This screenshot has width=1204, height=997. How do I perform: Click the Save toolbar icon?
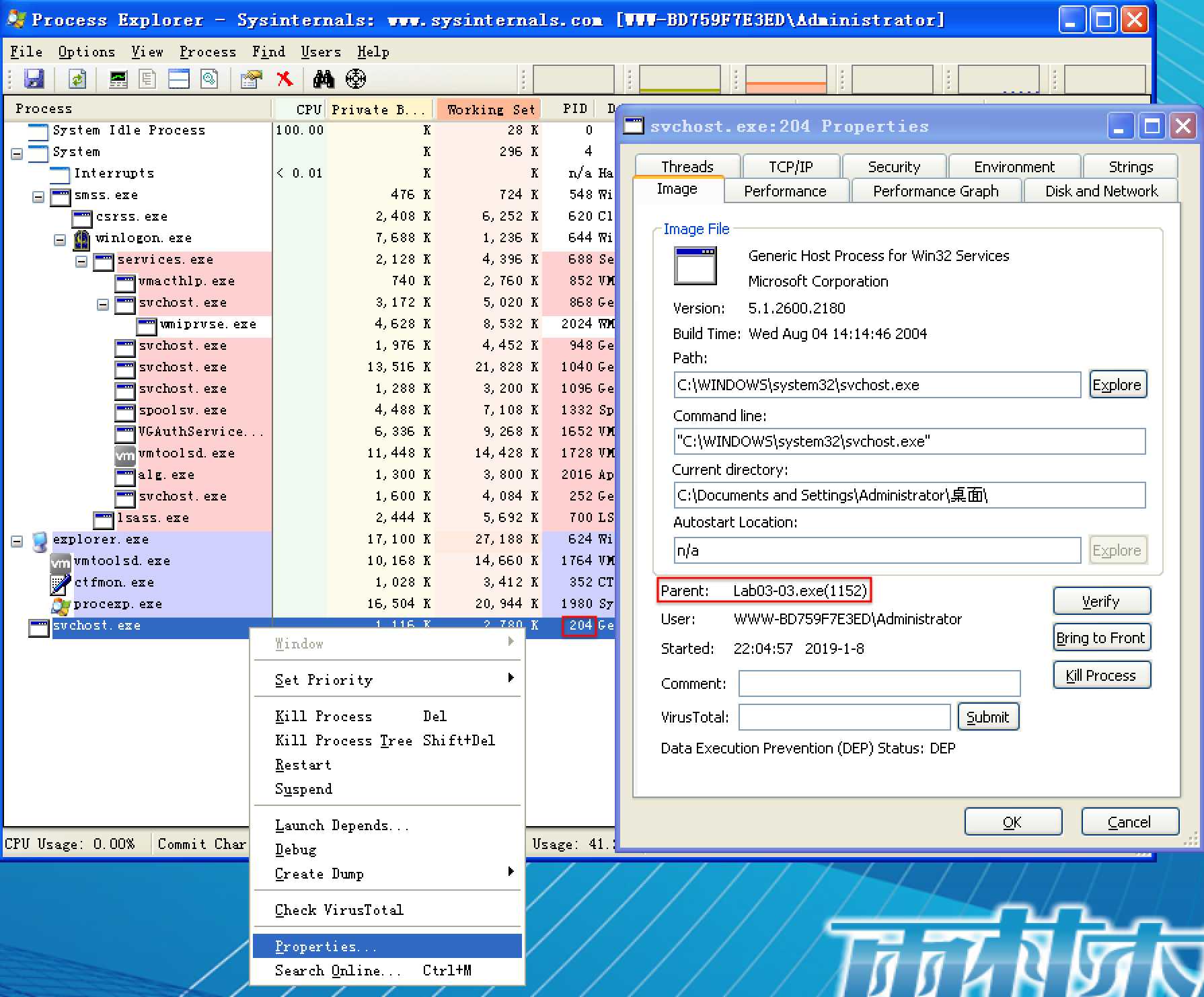point(34,79)
